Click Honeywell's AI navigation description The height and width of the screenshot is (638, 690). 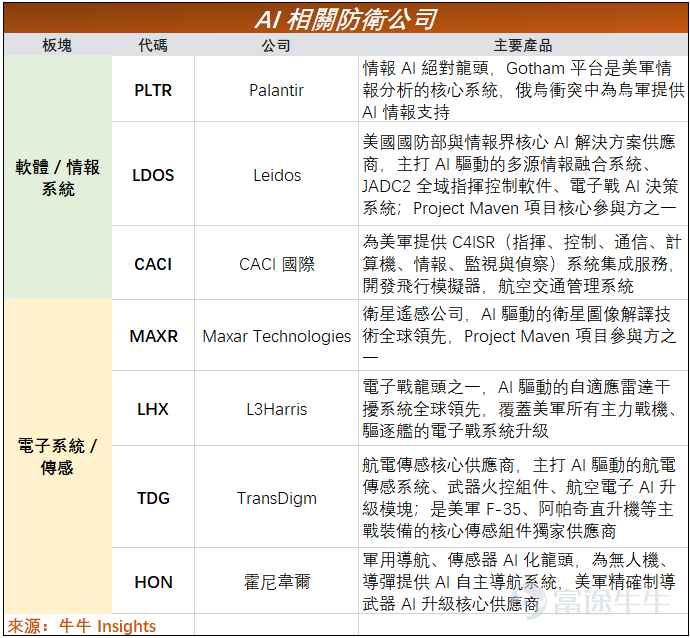pyautogui.click(x=519, y=582)
